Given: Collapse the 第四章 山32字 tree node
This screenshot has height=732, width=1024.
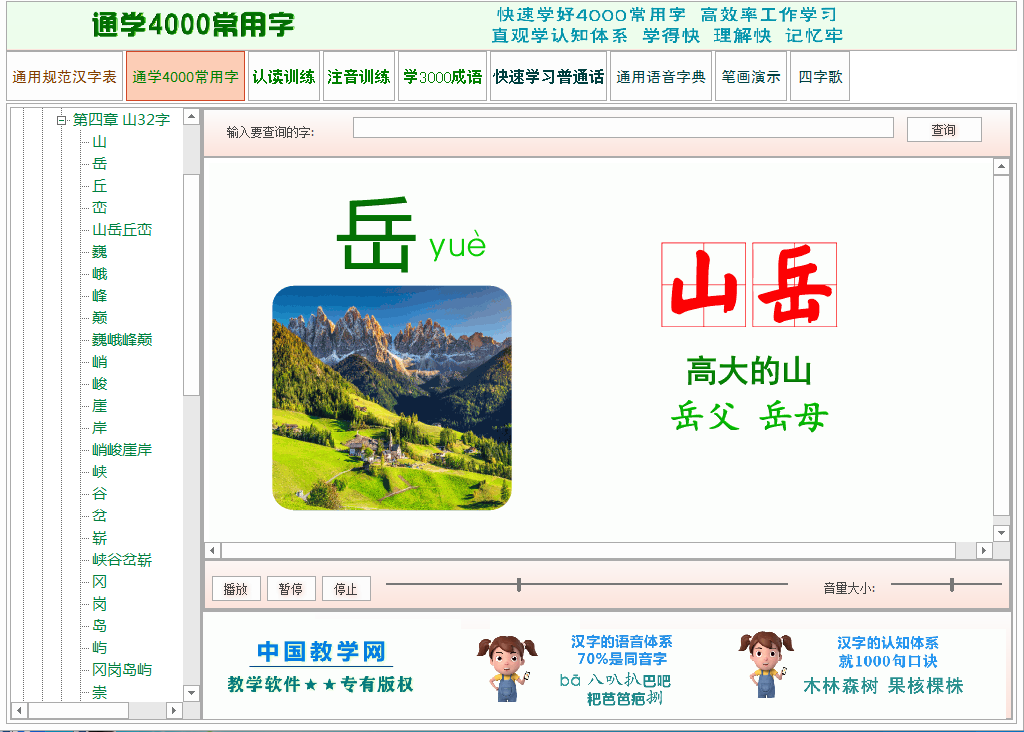Looking at the screenshot, I should tap(61, 120).
